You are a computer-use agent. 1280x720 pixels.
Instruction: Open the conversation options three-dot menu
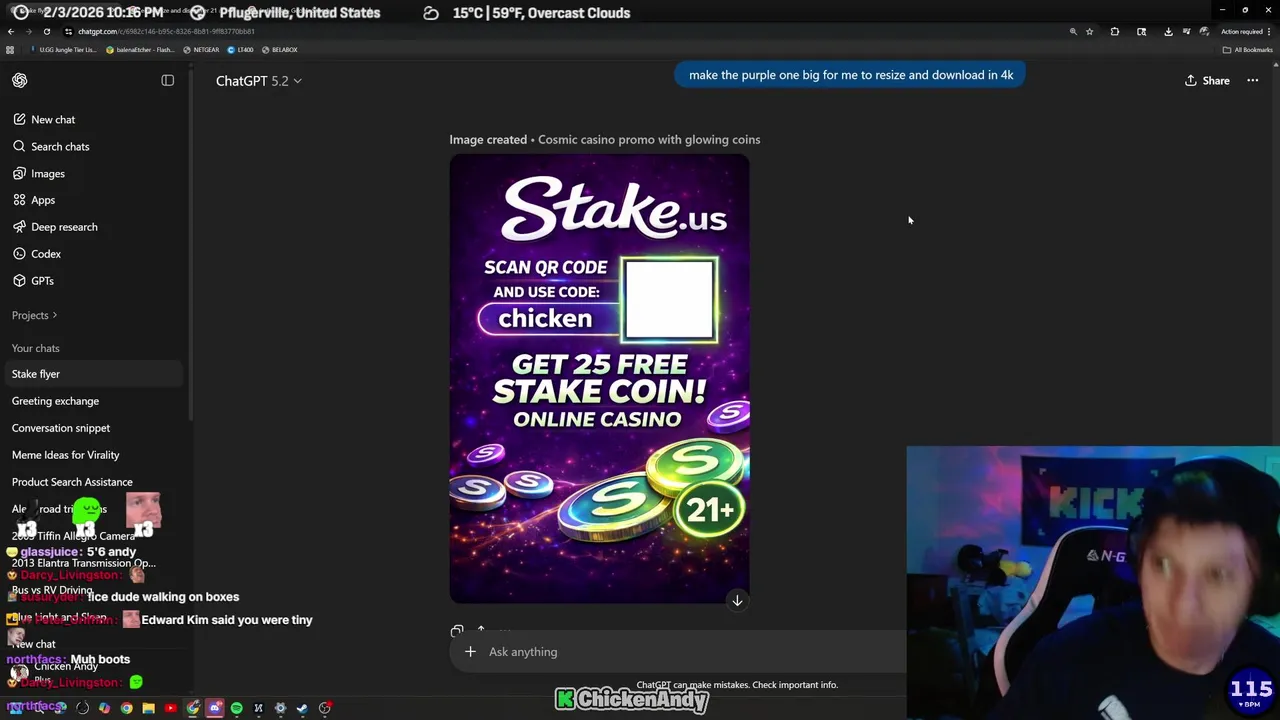point(1252,81)
